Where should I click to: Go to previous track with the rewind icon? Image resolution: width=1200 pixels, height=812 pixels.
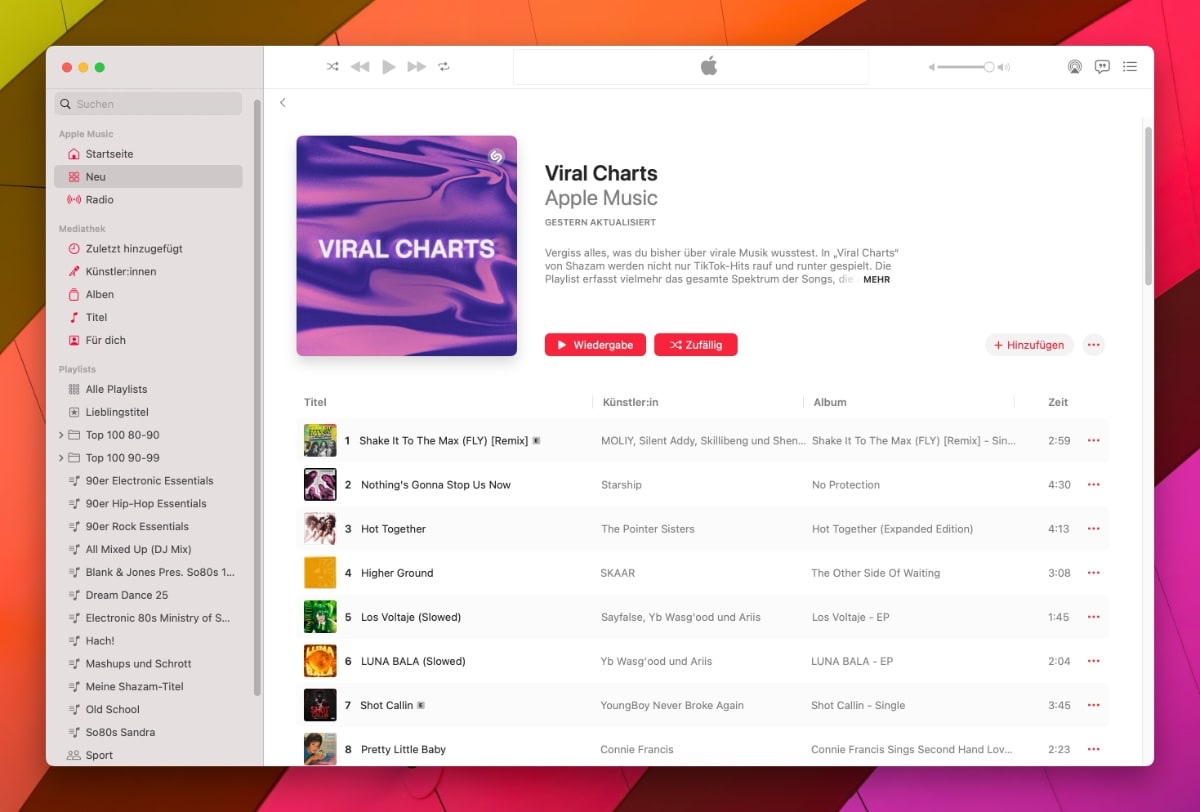pyautogui.click(x=360, y=67)
